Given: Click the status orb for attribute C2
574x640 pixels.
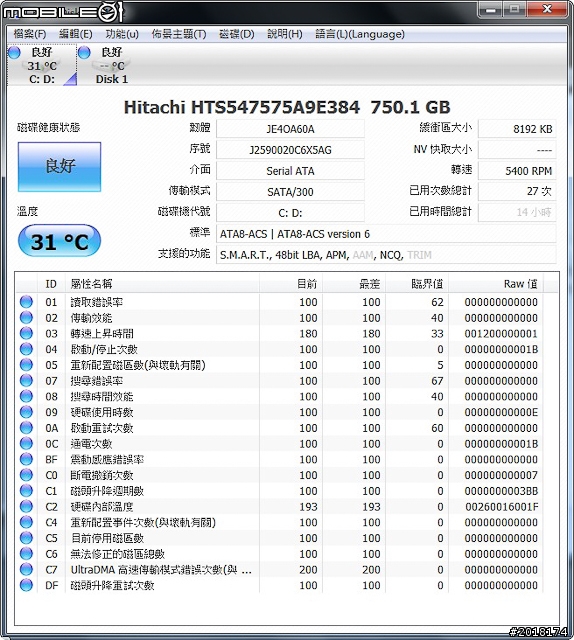Looking at the screenshot, I should (26, 506).
